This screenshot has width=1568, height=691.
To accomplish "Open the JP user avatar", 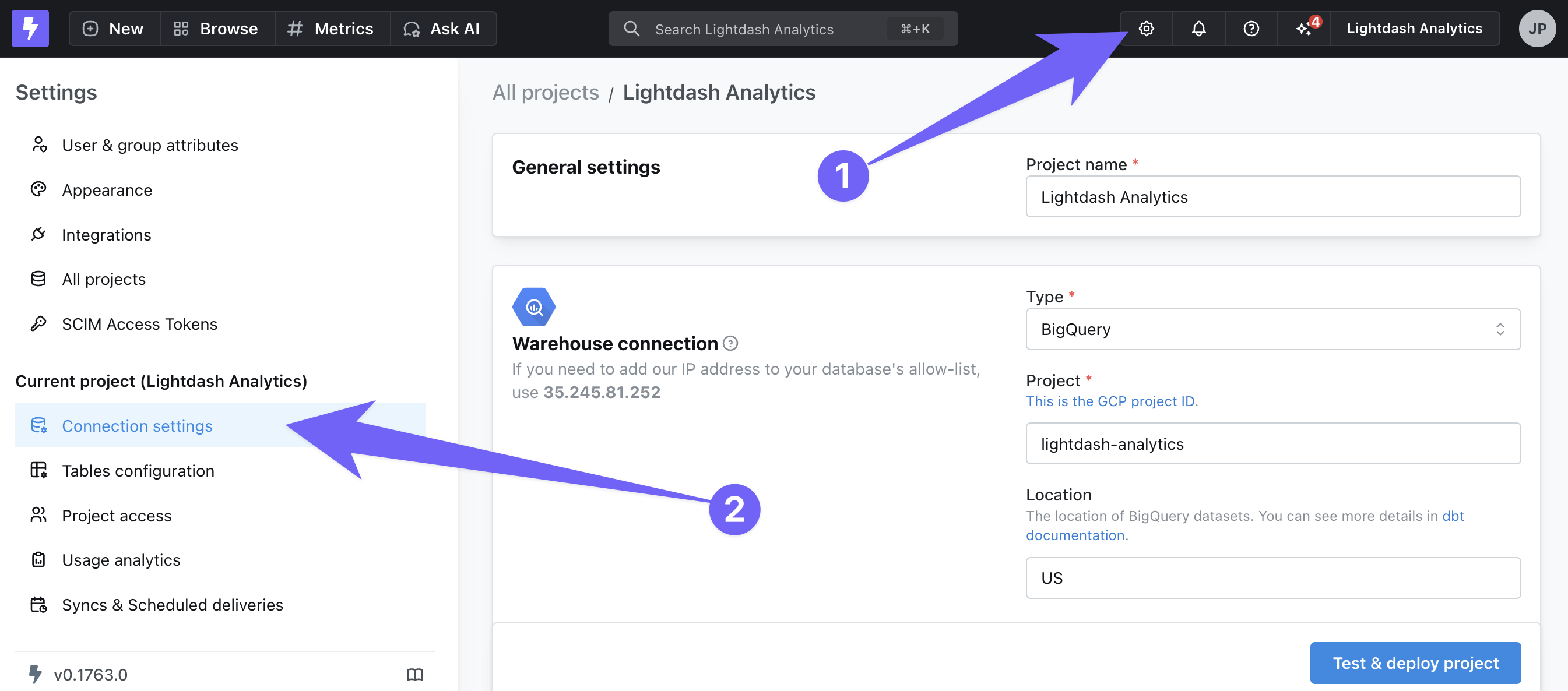I will point(1537,29).
